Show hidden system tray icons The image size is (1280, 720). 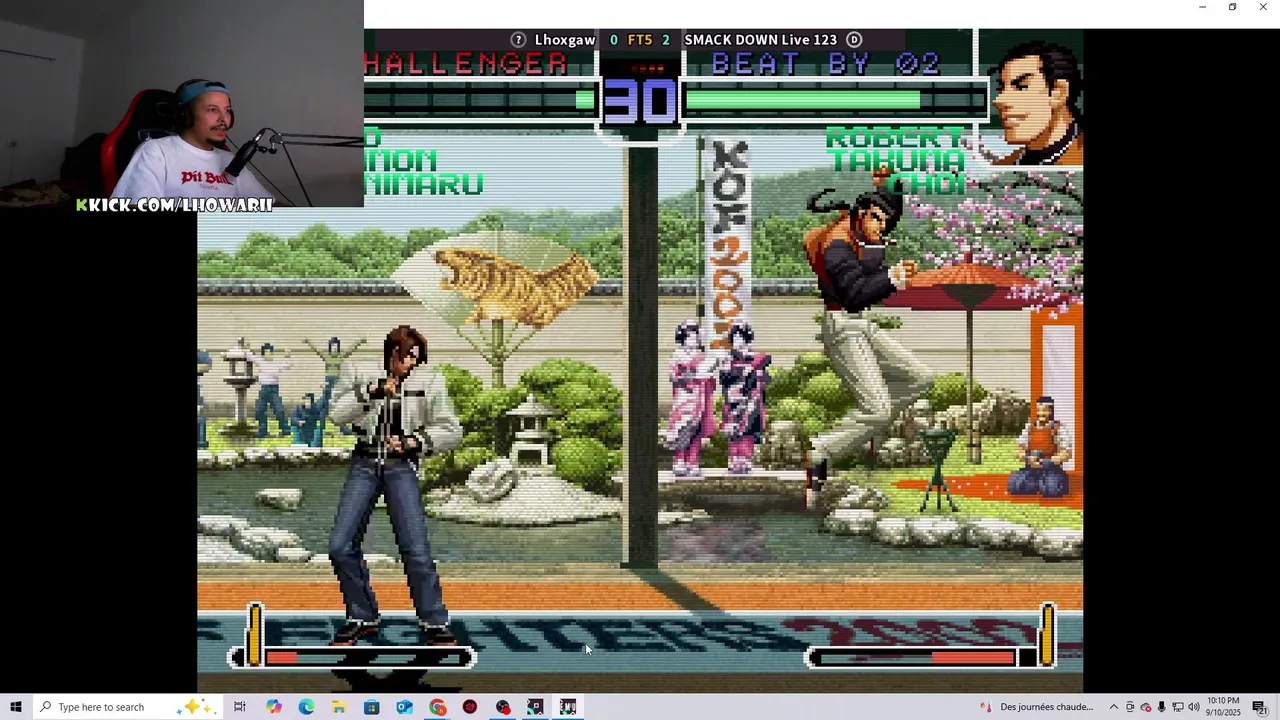pos(1113,707)
